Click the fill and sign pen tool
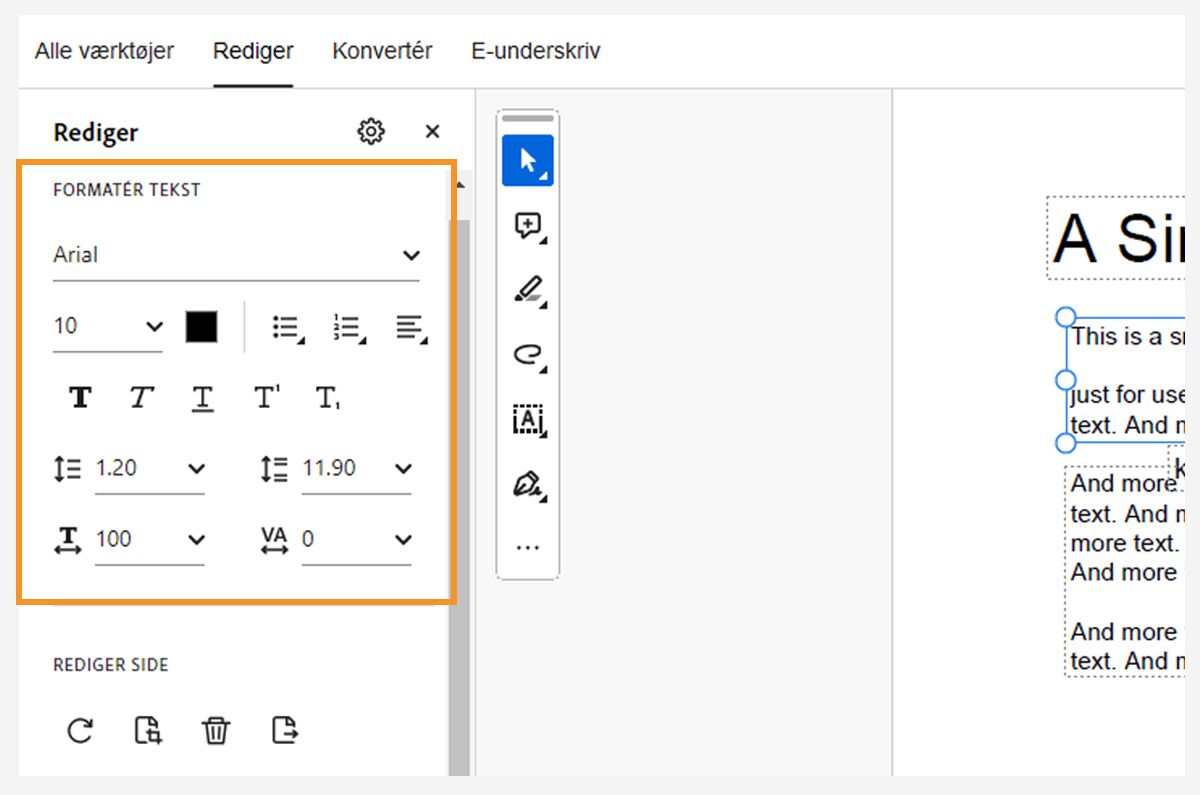The width and height of the screenshot is (1200, 795). [527, 485]
